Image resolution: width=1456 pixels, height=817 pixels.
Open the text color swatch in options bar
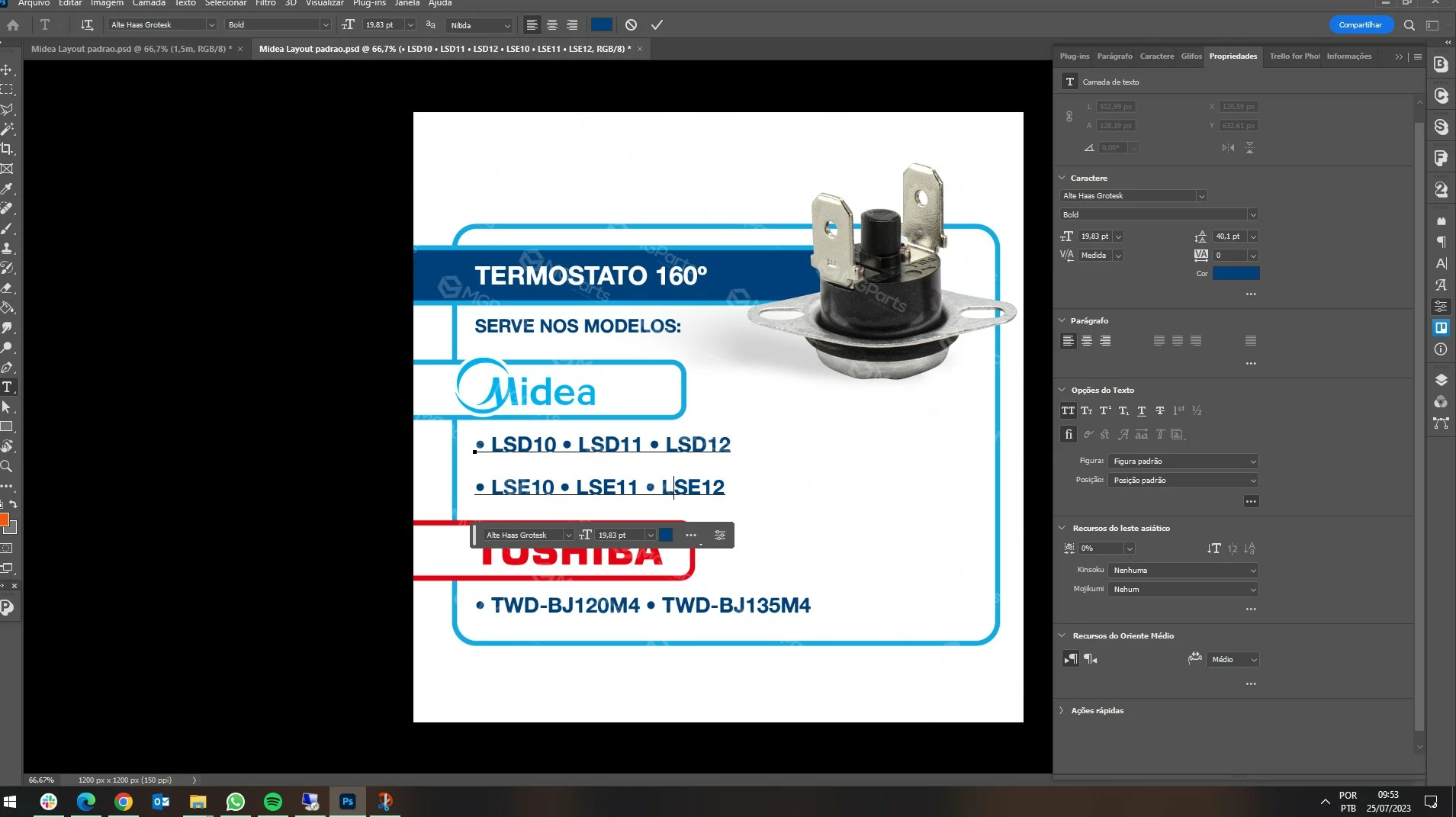tap(602, 25)
